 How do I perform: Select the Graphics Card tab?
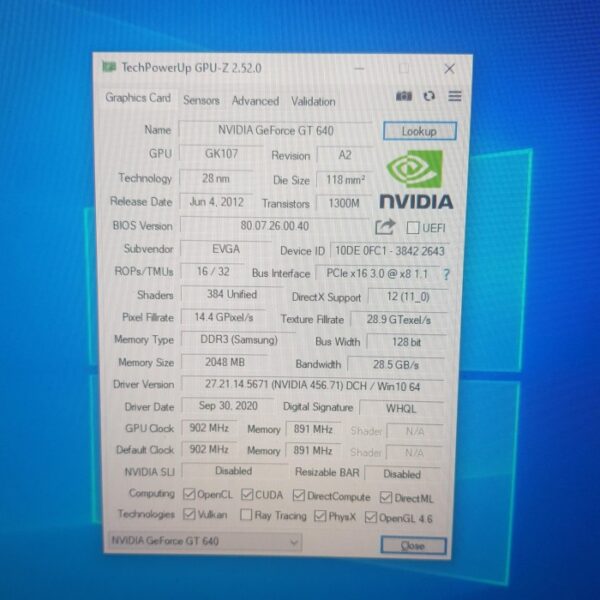(x=138, y=98)
